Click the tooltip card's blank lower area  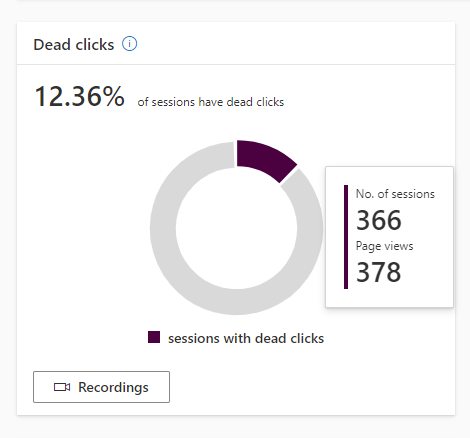coord(389,298)
